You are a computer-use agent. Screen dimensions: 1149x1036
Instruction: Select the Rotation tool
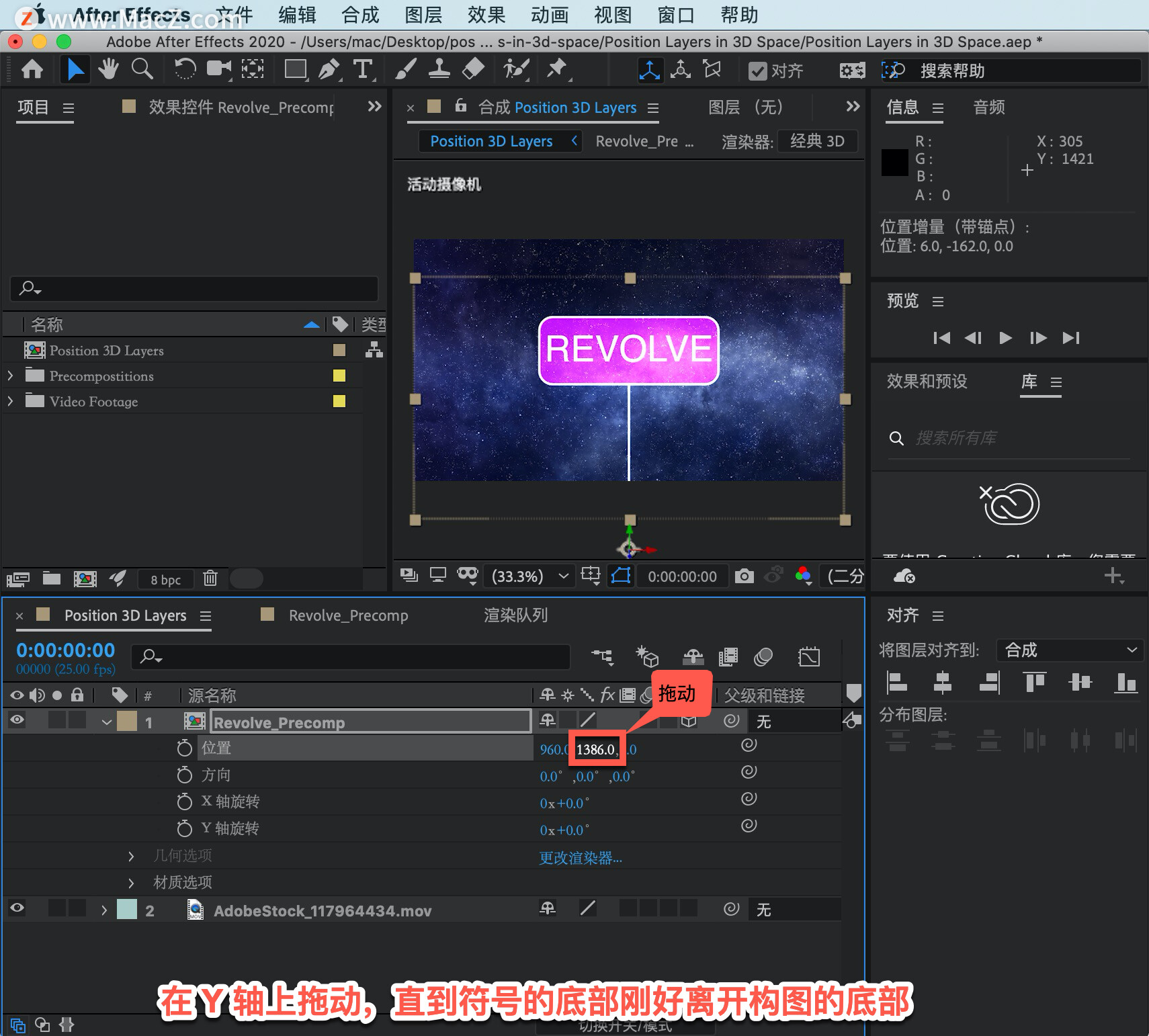point(185,69)
